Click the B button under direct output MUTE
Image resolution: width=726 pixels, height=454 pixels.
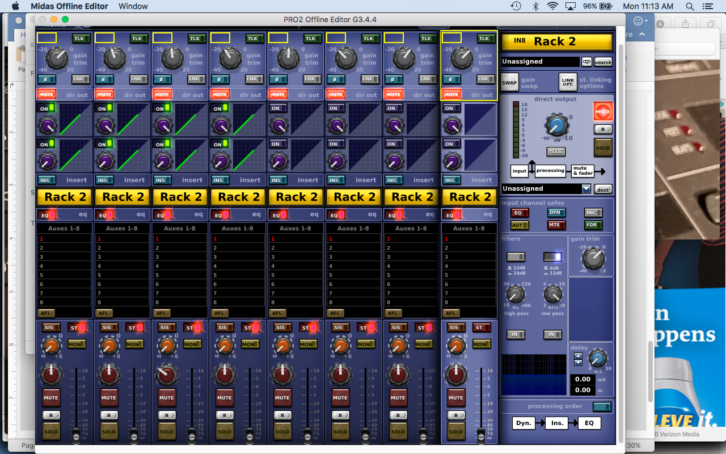point(603,129)
